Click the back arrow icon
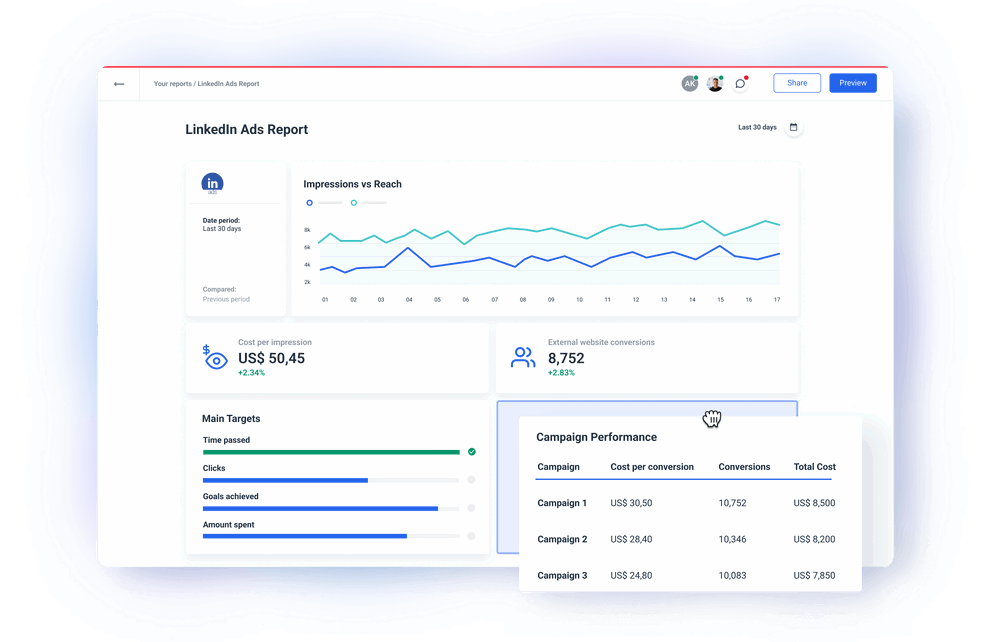The height and width of the screenshot is (642, 992). 119,84
